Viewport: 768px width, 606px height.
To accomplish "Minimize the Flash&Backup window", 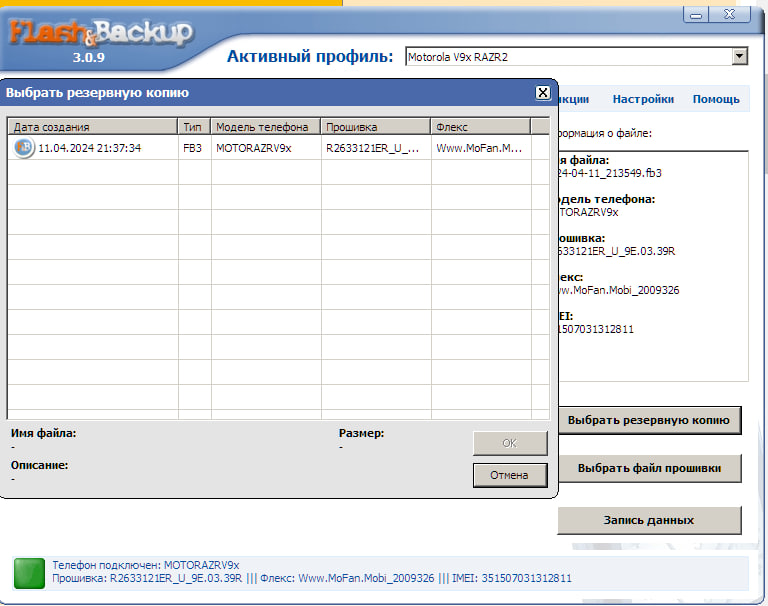I will point(696,15).
